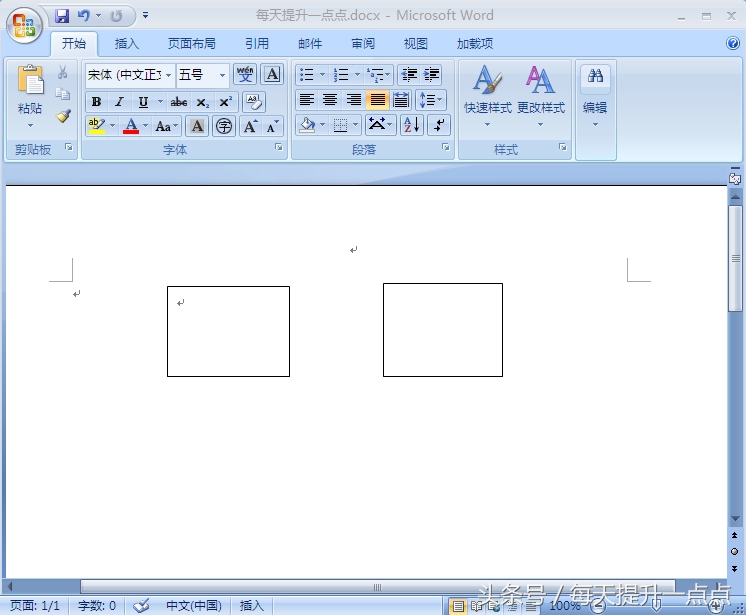Image resolution: width=746 pixels, height=615 pixels.
Task: Open Word help question mark
Action: click(733, 44)
